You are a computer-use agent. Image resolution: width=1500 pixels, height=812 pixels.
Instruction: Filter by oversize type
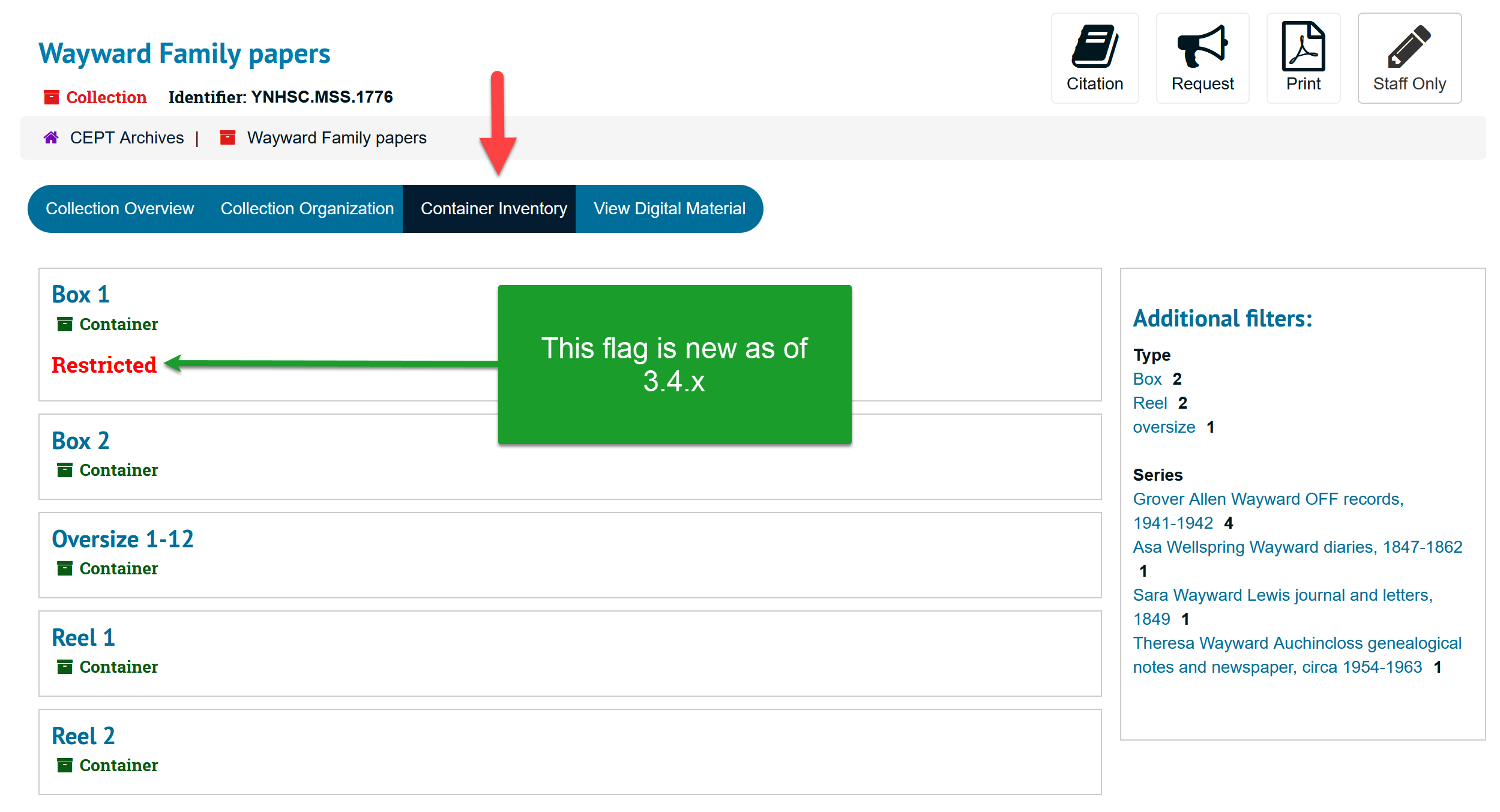tap(1163, 427)
